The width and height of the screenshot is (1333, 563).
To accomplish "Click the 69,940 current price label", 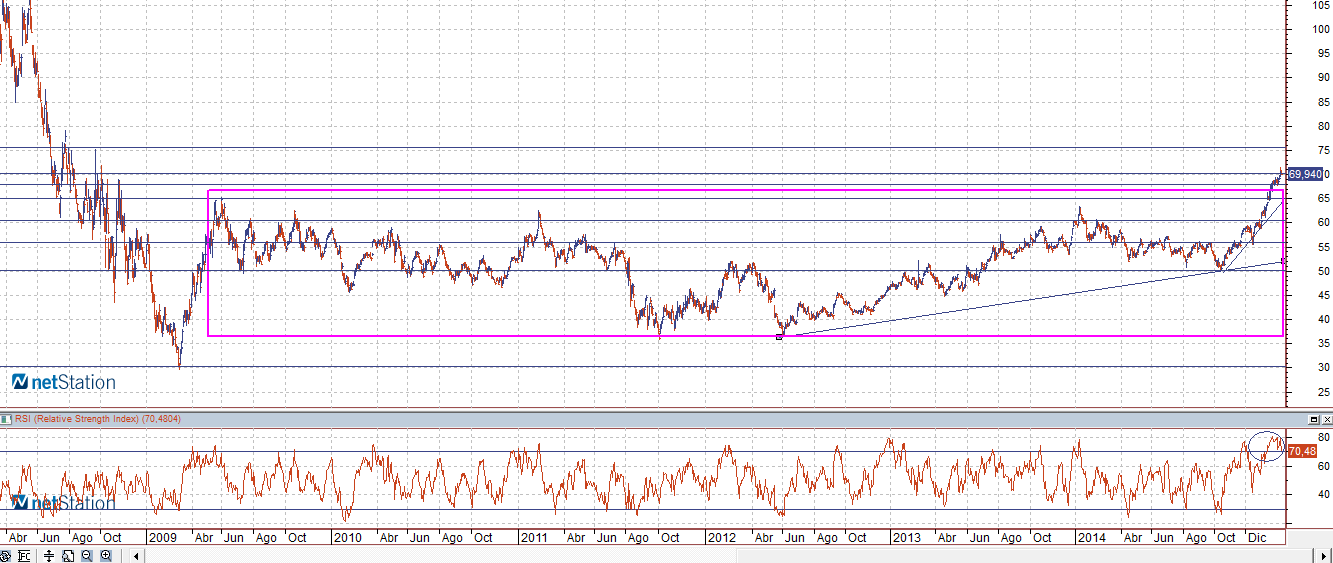I will point(1305,174).
